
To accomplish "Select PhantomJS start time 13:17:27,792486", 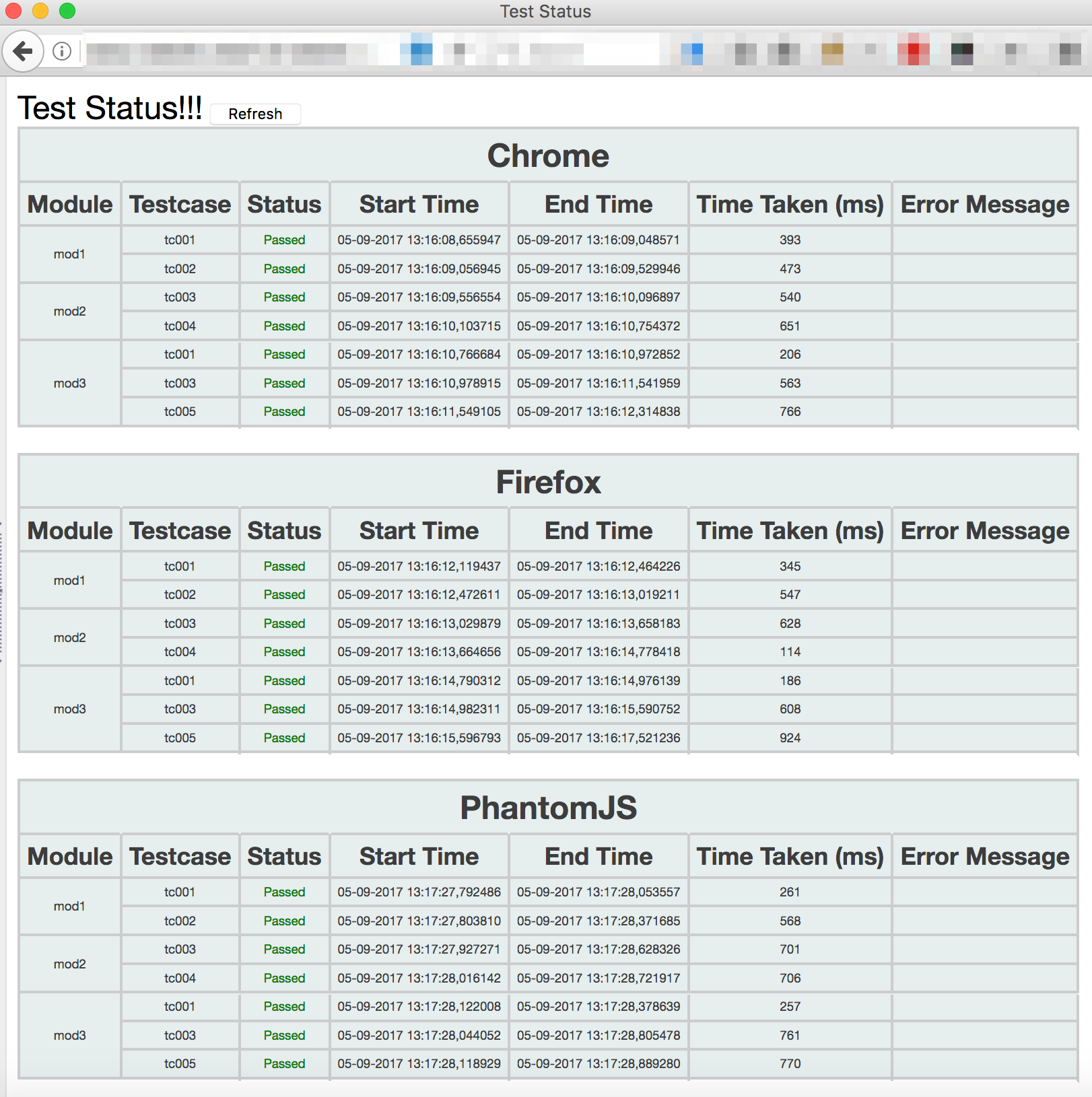I will [419, 892].
